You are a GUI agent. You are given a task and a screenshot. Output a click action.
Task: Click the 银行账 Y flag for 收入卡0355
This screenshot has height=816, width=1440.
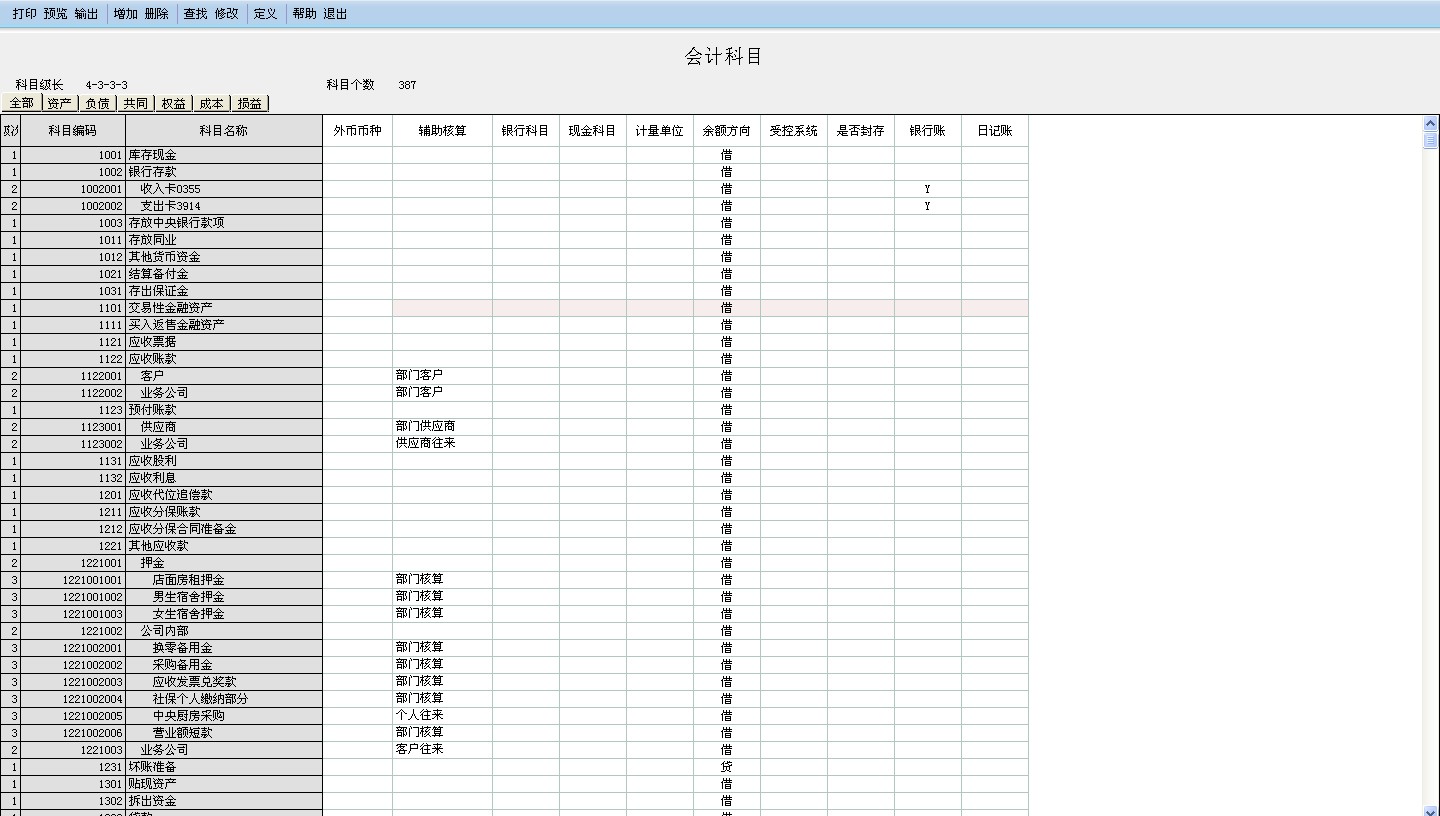(927, 189)
